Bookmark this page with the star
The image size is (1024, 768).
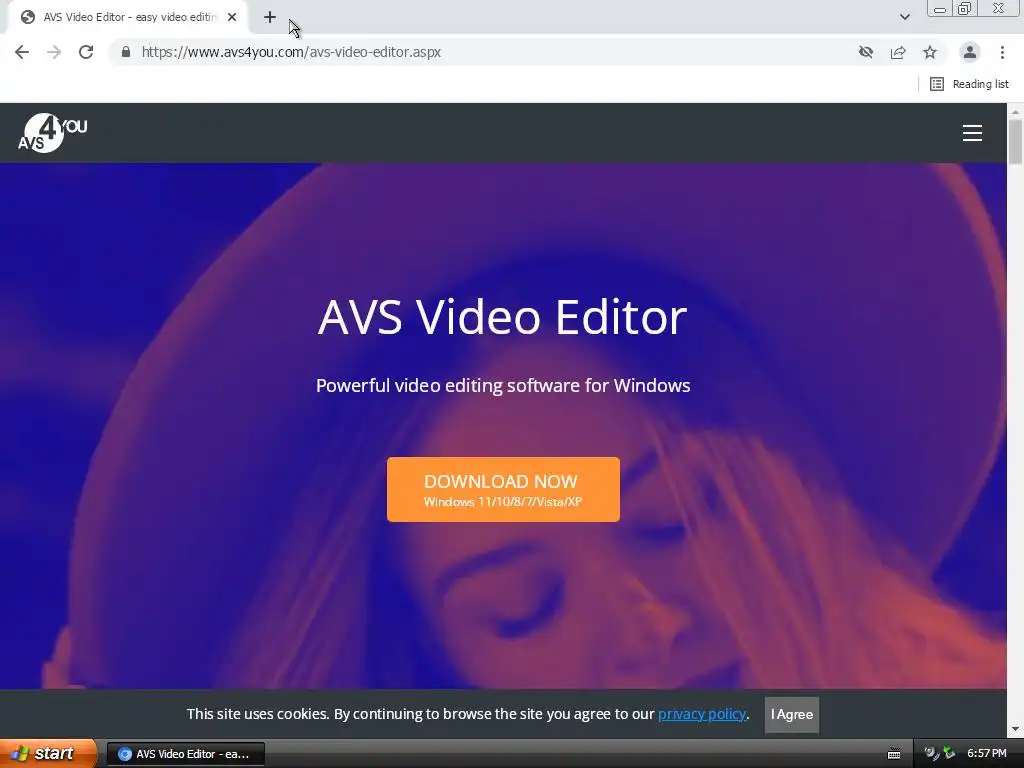click(x=930, y=52)
